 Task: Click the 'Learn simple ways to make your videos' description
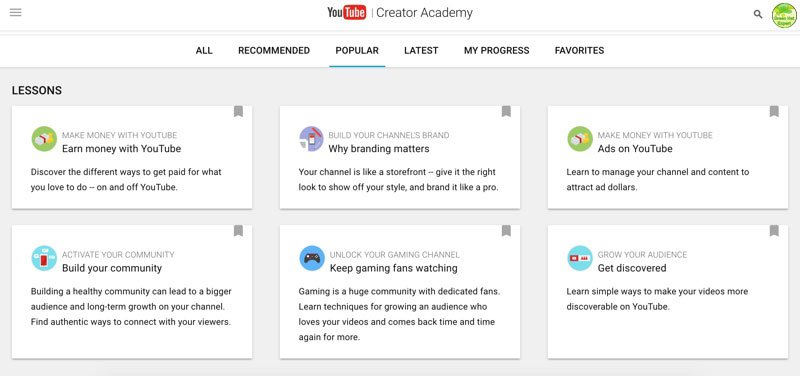(x=657, y=299)
